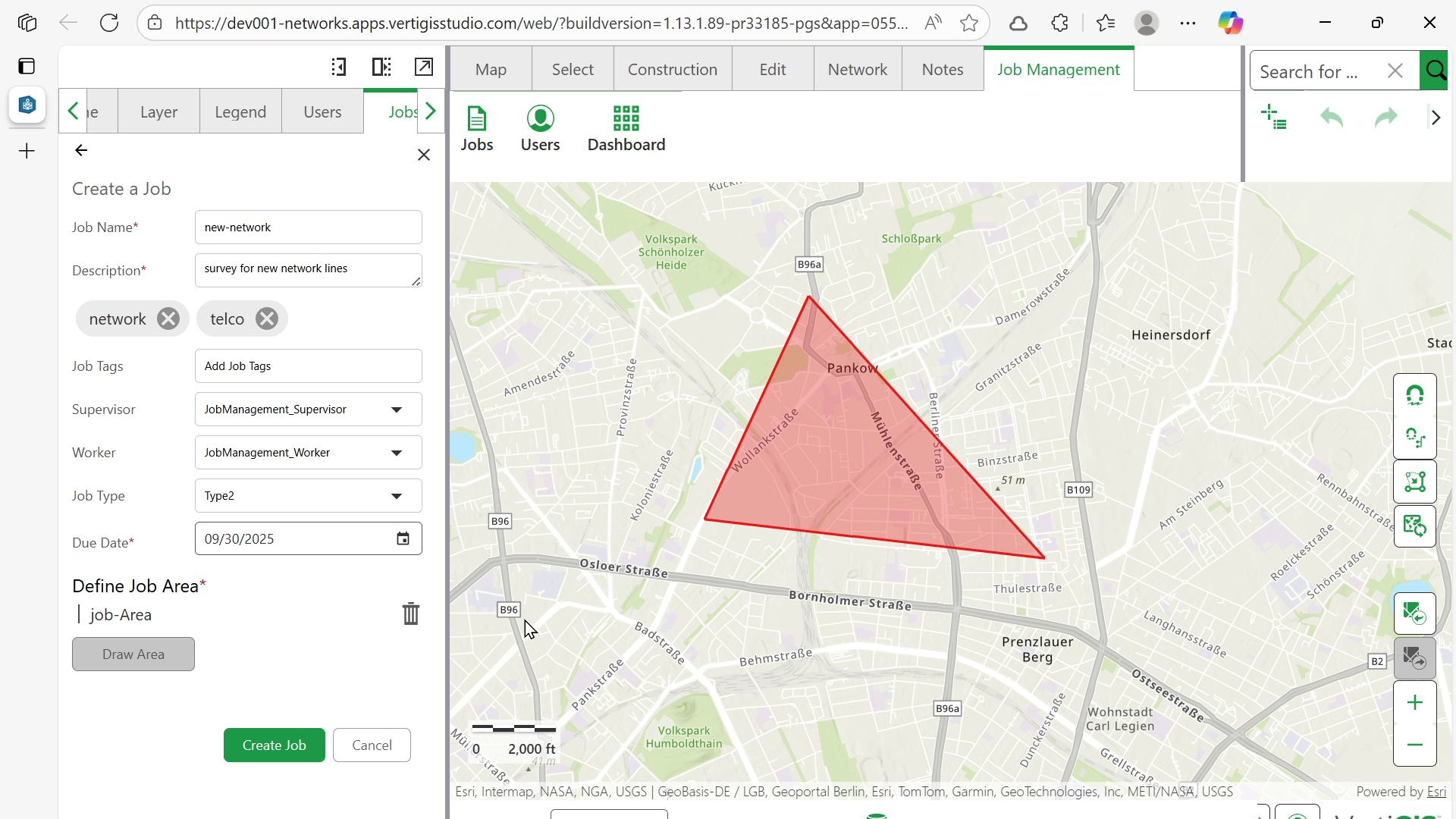Image resolution: width=1456 pixels, height=819 pixels.
Task: Expand the Job Type dropdown
Action: [397, 496]
